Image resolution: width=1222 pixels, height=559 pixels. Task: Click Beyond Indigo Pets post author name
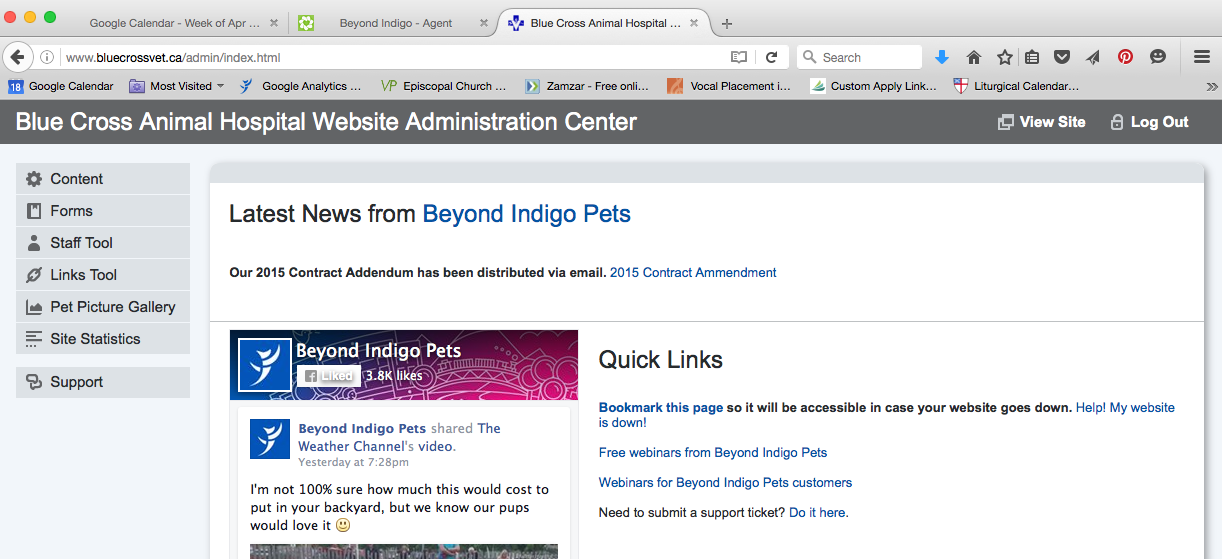coord(362,428)
